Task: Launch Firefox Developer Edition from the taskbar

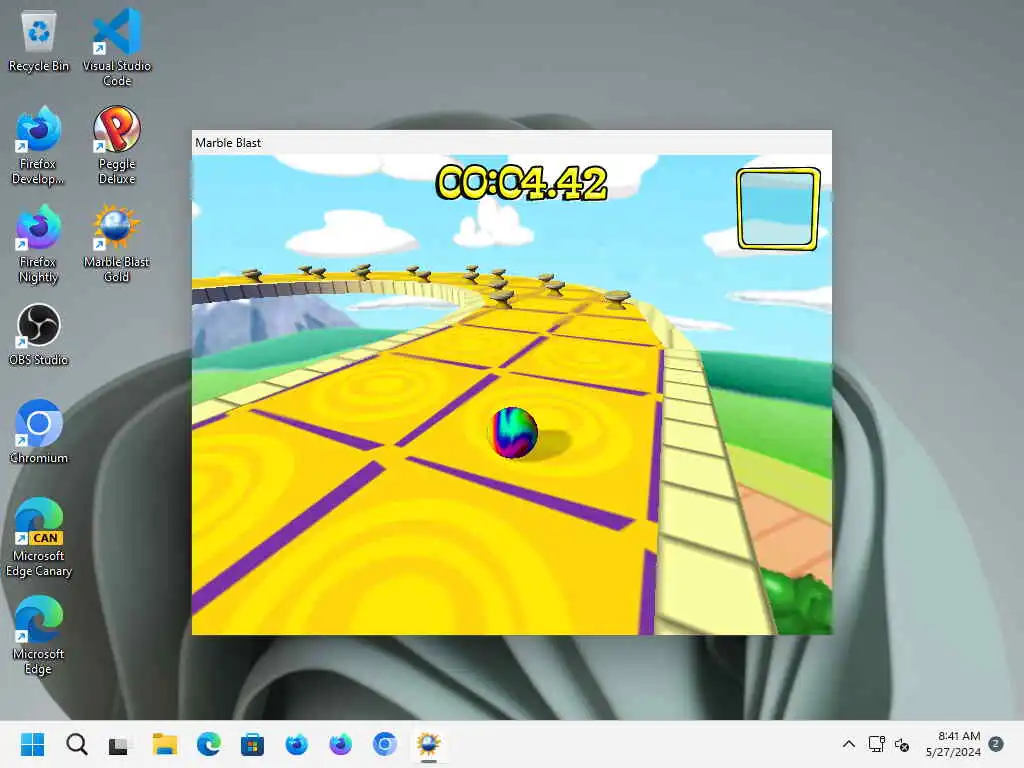Action: (x=296, y=744)
